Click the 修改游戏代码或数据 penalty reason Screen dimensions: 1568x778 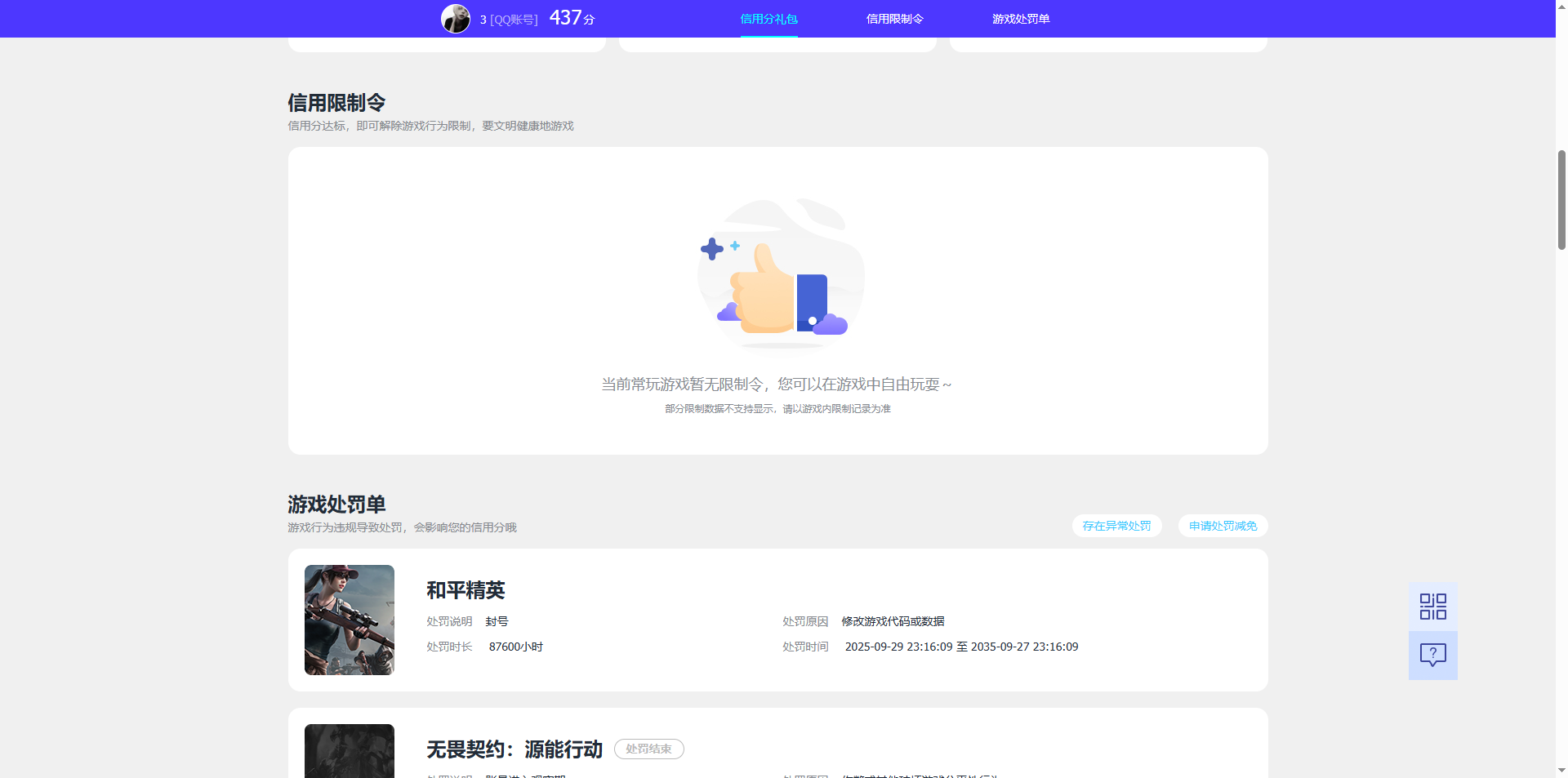[893, 621]
